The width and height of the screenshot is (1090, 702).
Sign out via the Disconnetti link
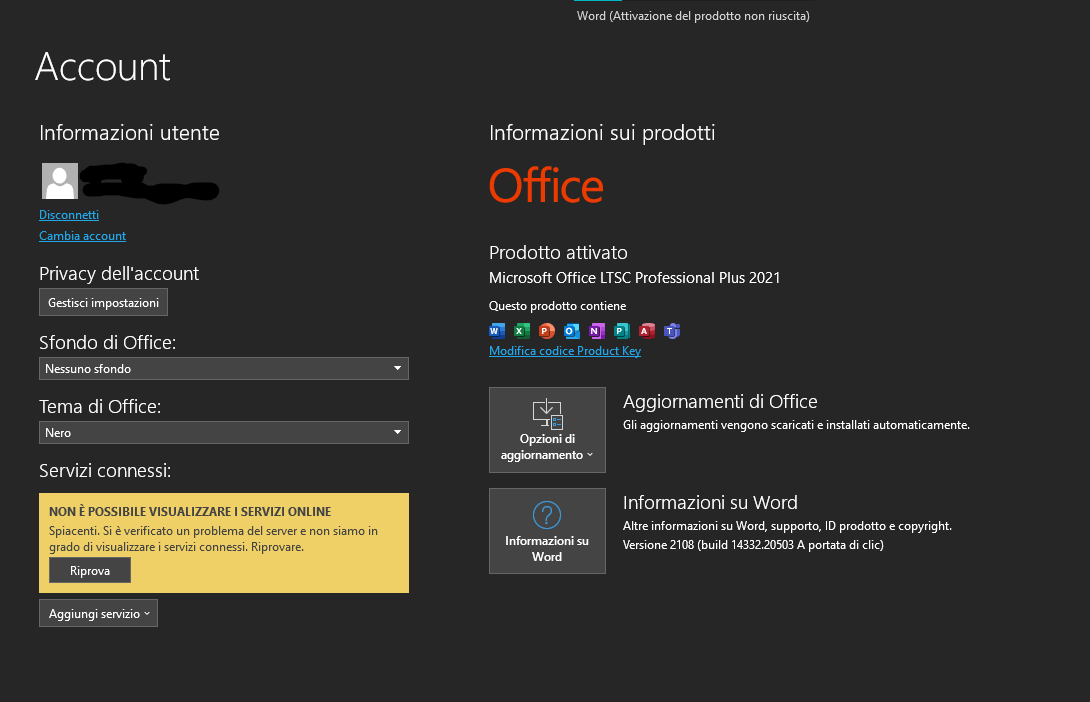click(x=69, y=215)
